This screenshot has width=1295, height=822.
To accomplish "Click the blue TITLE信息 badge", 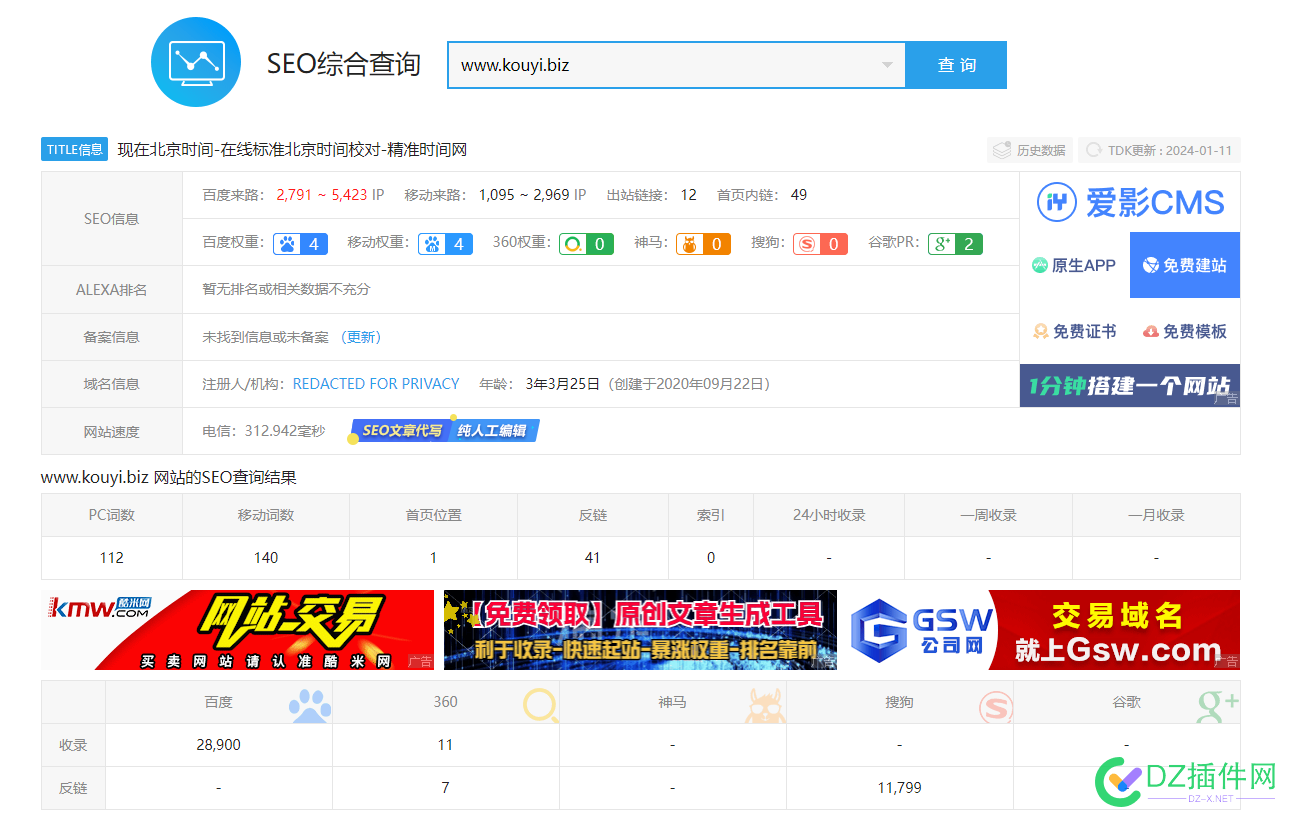I will (75, 149).
